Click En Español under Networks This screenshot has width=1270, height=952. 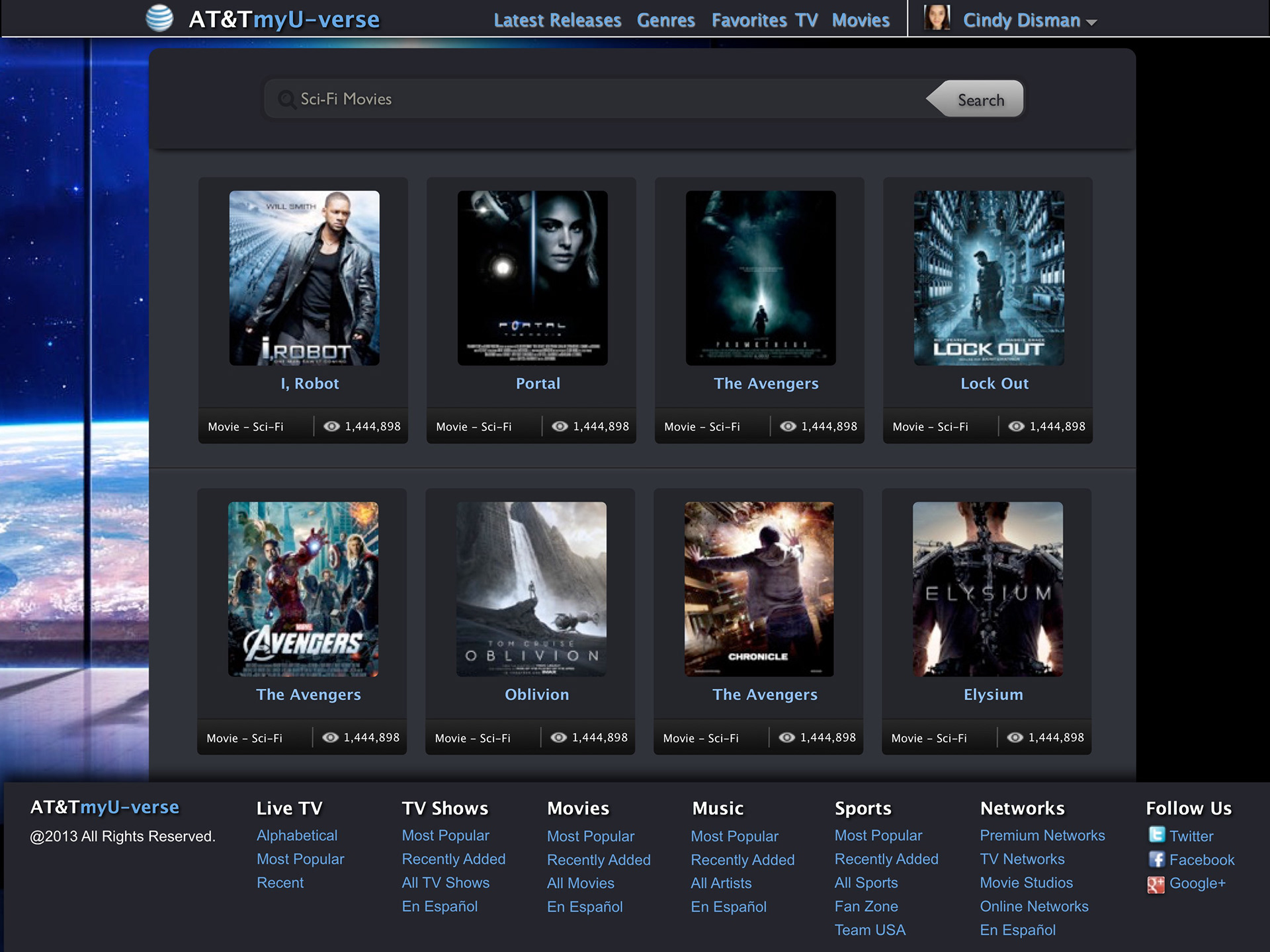click(1017, 930)
